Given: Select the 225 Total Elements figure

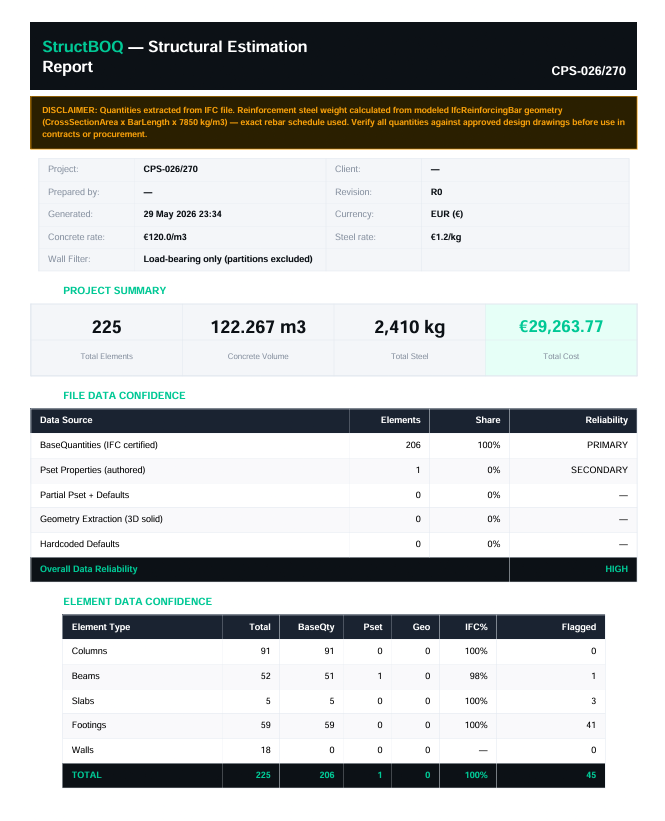Looking at the screenshot, I should click(106, 327).
